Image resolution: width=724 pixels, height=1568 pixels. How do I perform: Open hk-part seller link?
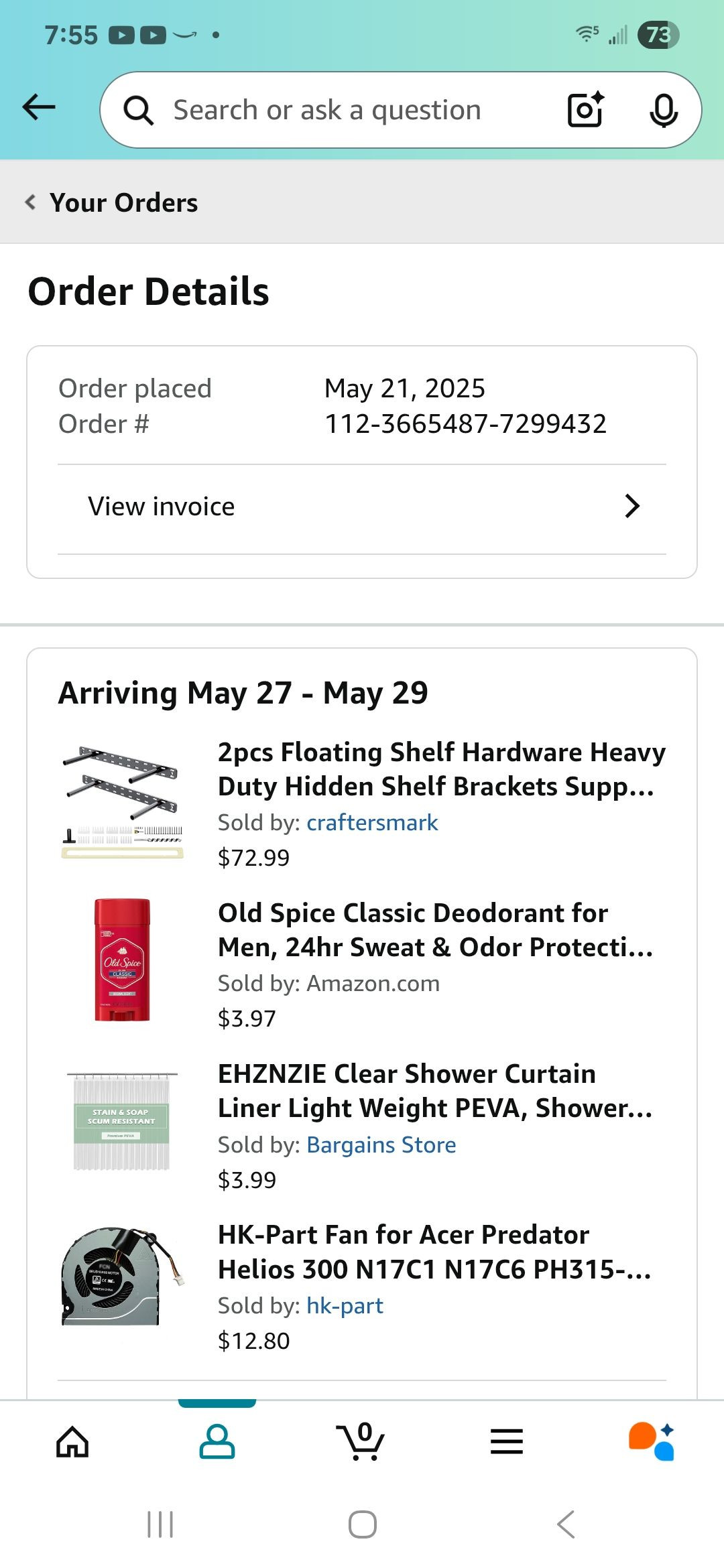click(x=345, y=1305)
